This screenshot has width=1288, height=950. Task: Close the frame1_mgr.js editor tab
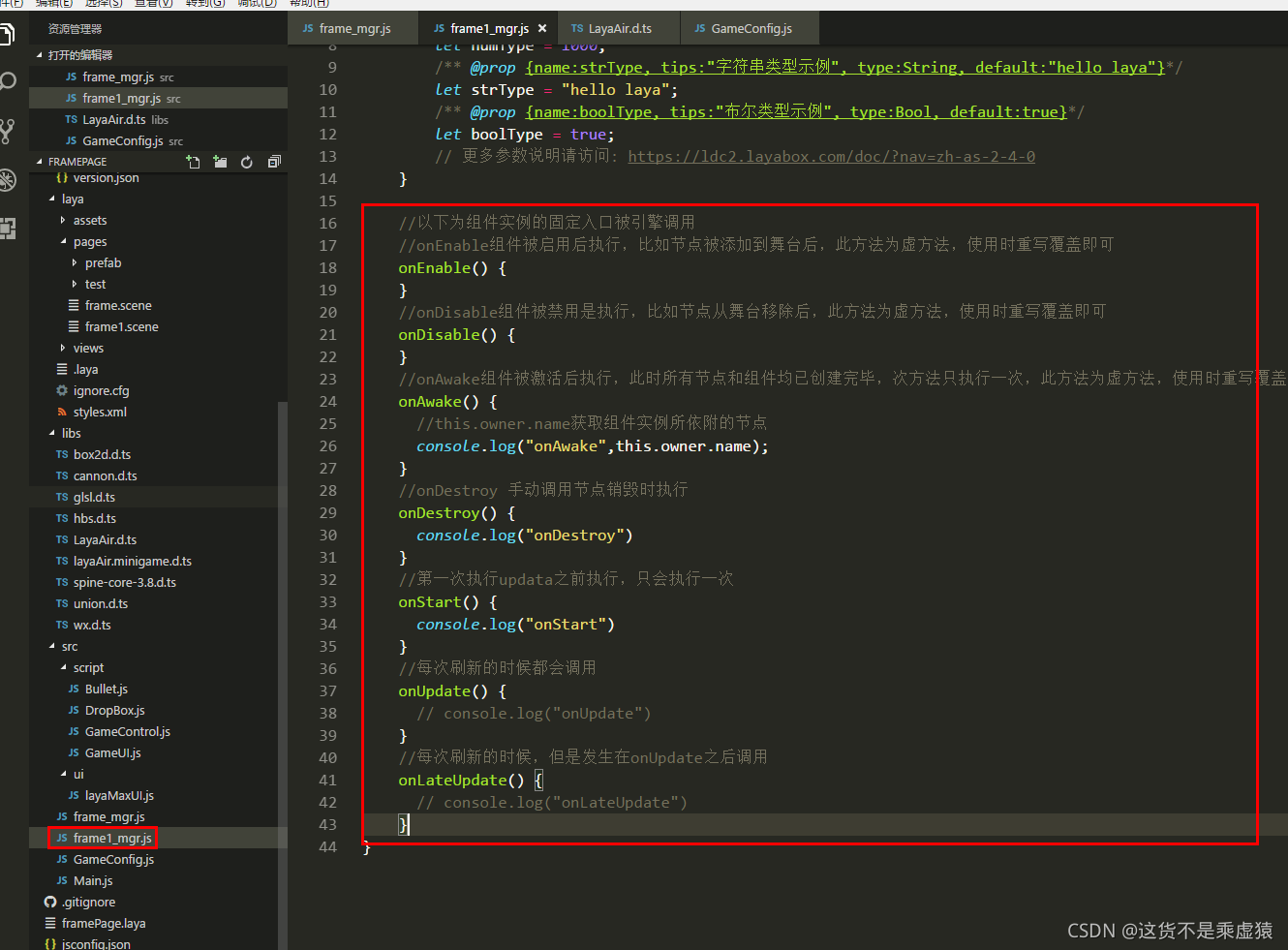click(542, 29)
